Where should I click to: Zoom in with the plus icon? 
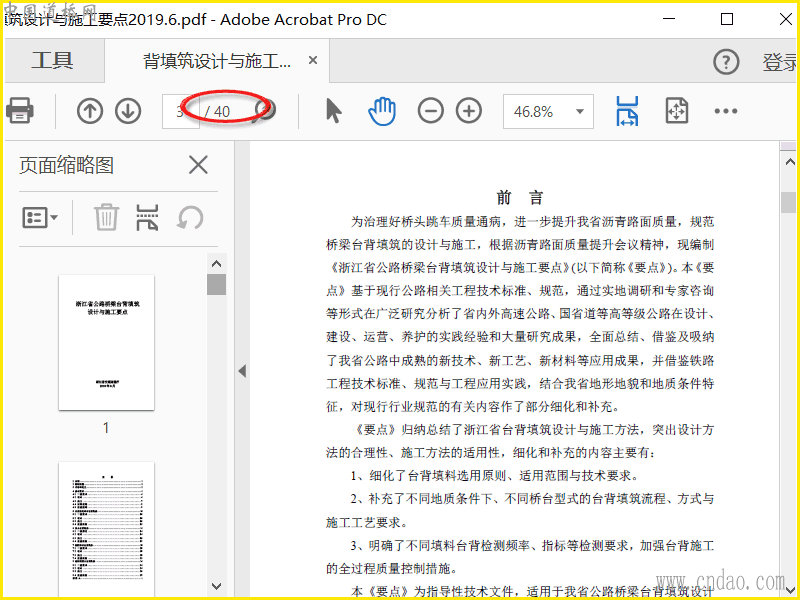(468, 111)
